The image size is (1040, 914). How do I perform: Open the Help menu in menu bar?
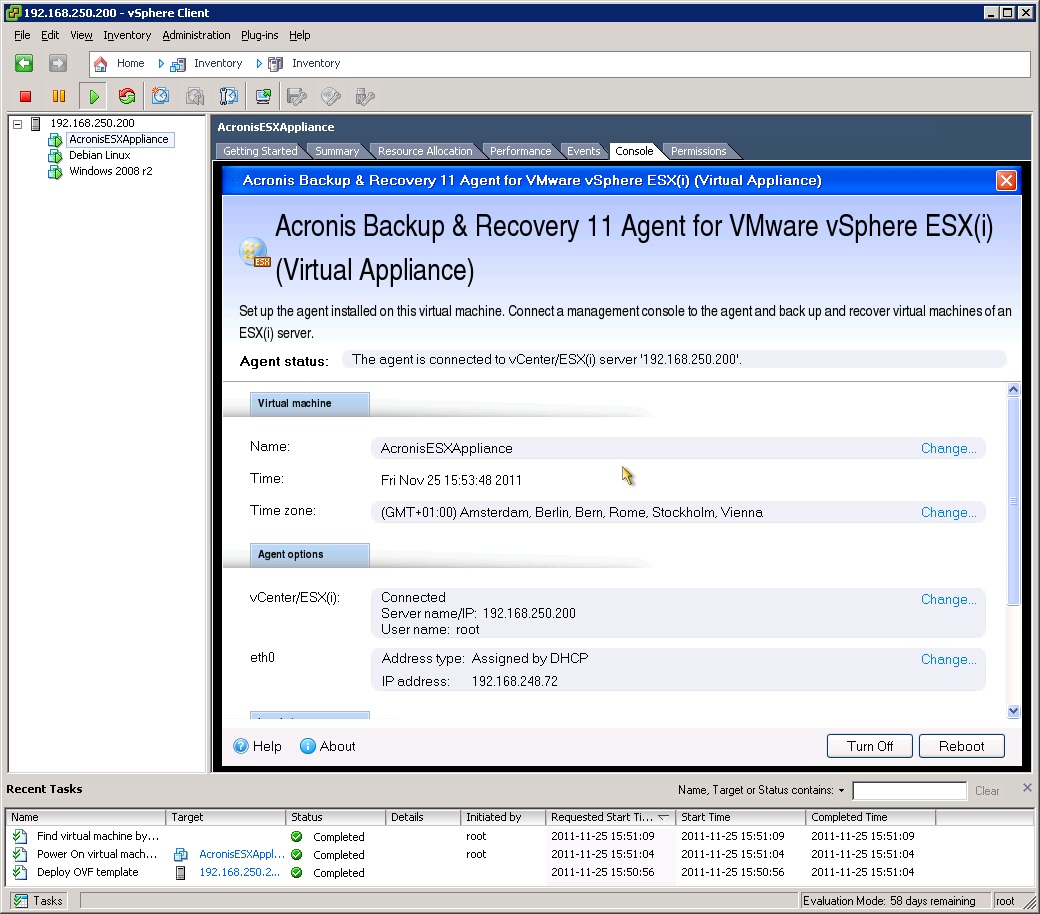[299, 35]
